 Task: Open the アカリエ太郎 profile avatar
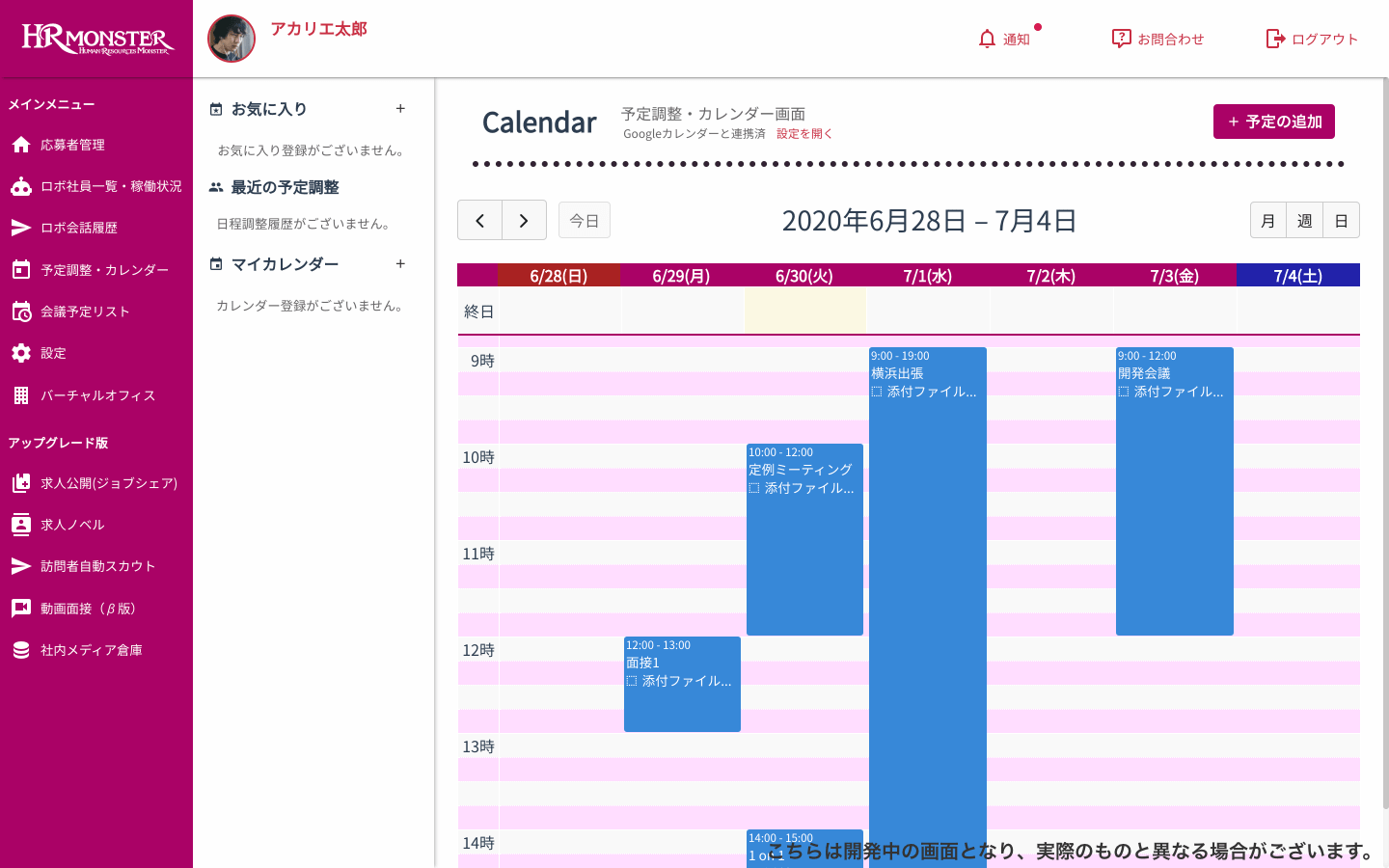pos(231,39)
